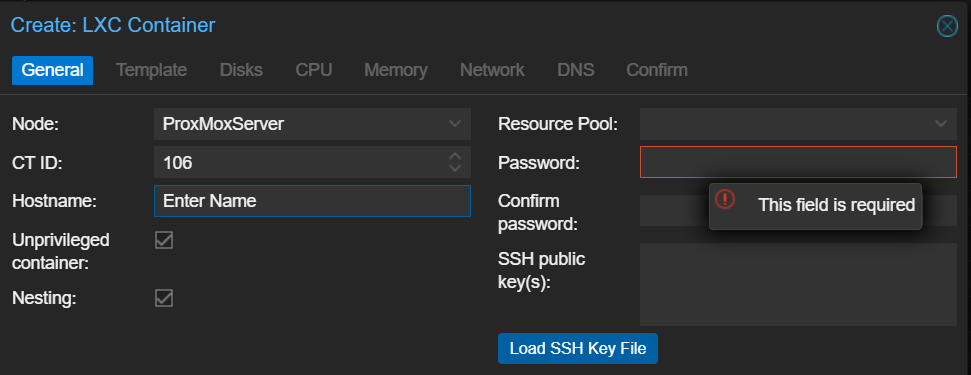Screen dimensions: 971x375
Task: Click the 'Resource Pool:' label
Action: pos(558,124)
